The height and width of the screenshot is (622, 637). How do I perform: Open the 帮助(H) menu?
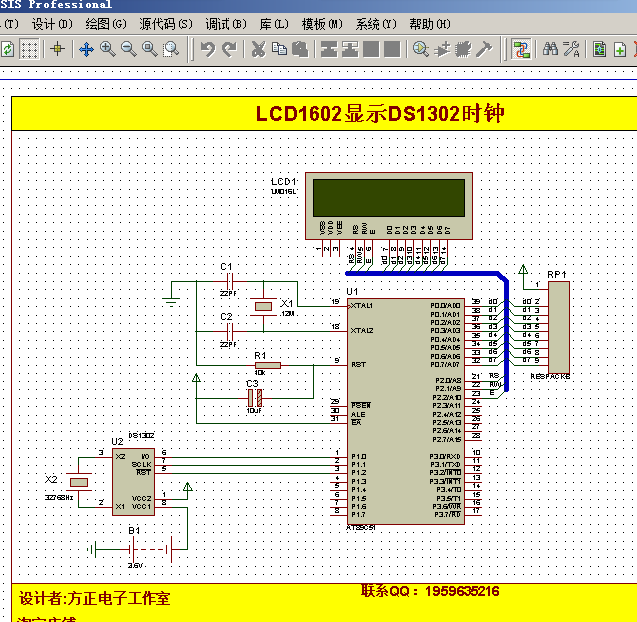click(430, 24)
